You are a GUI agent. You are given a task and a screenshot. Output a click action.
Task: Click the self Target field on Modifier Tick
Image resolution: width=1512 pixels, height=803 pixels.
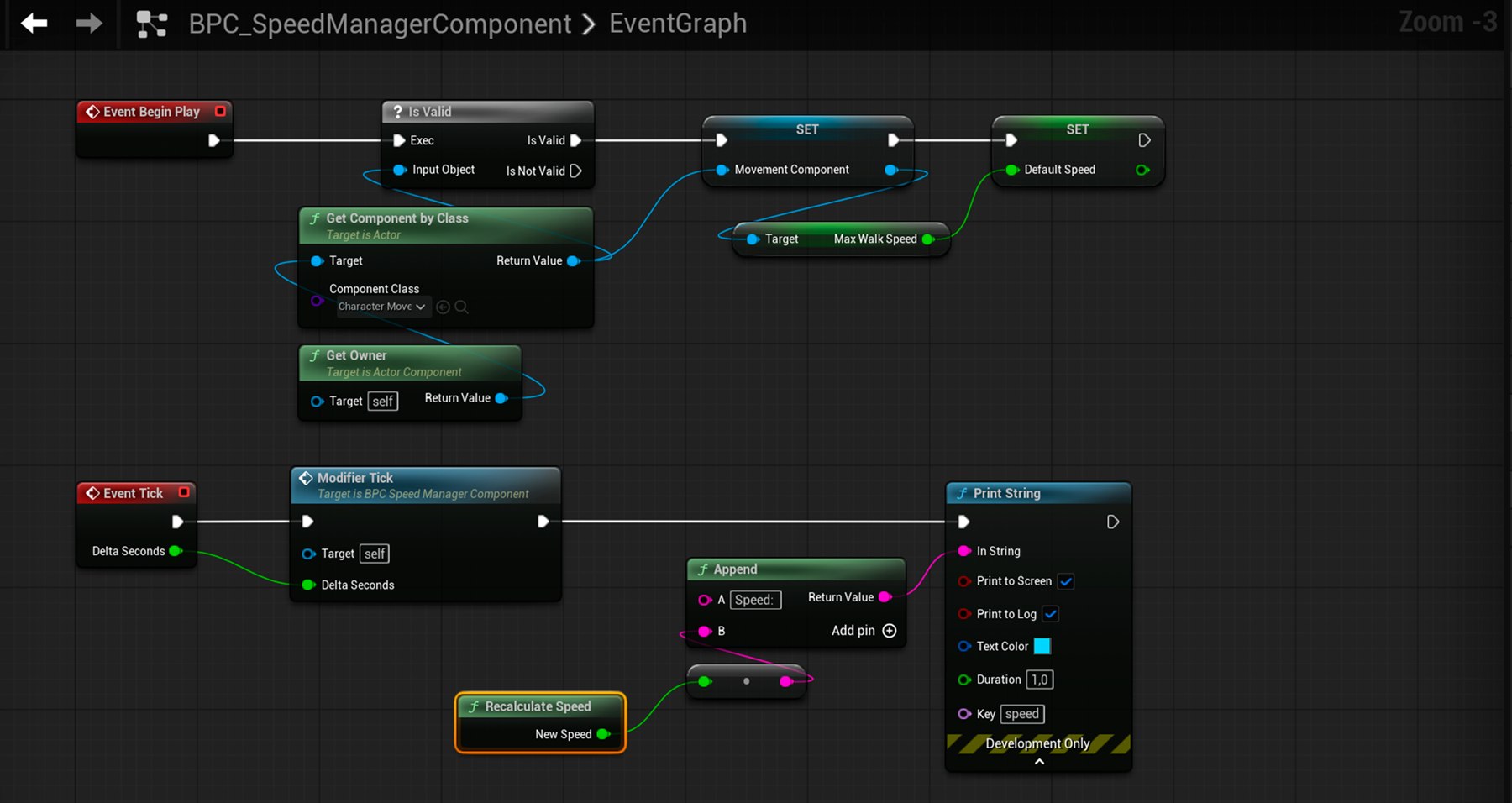pos(375,554)
